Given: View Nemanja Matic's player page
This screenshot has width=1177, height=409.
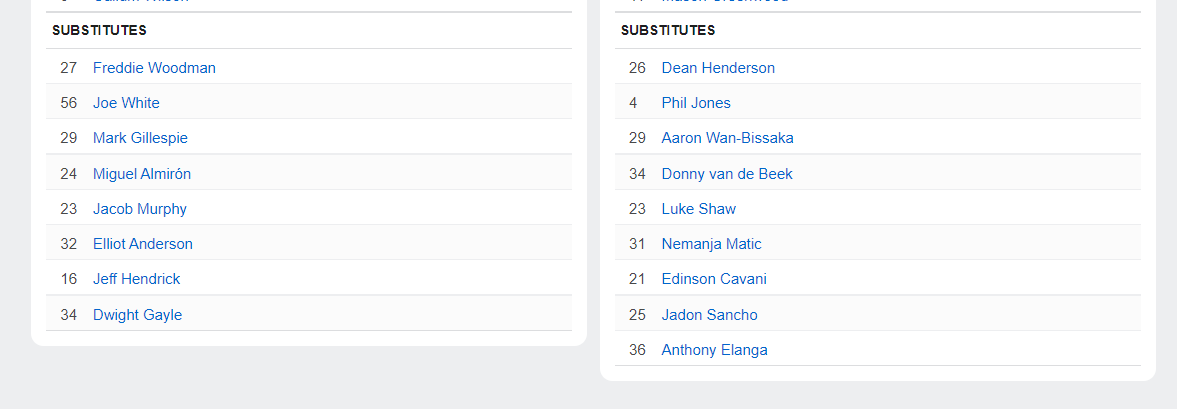Looking at the screenshot, I should pos(711,244).
